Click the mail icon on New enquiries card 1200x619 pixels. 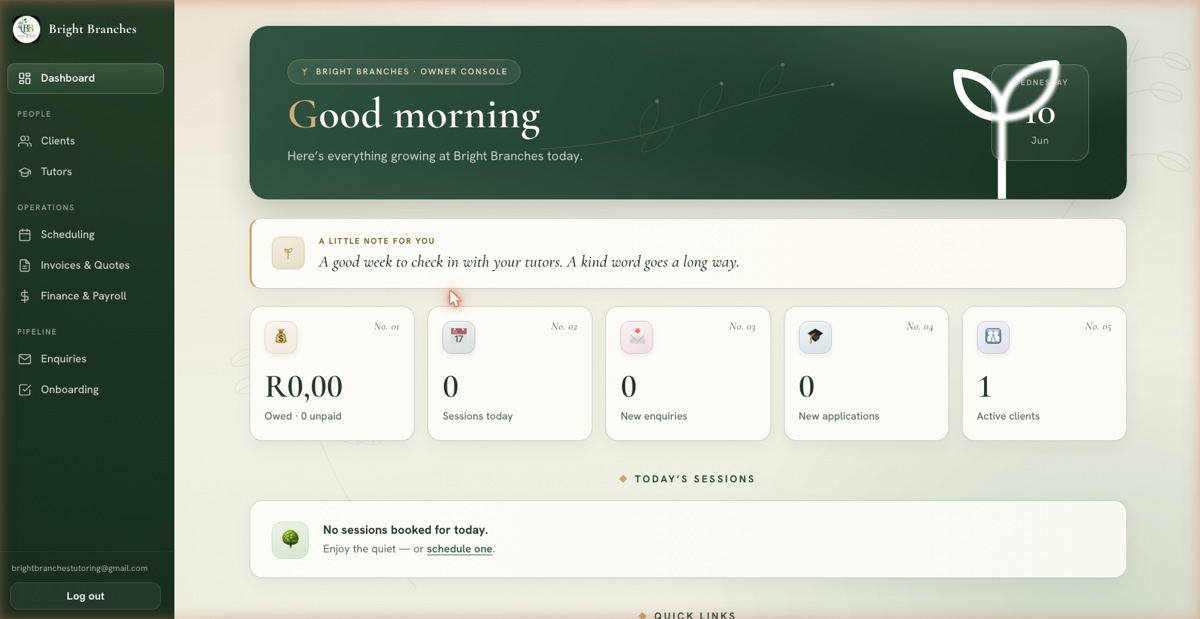pos(637,337)
